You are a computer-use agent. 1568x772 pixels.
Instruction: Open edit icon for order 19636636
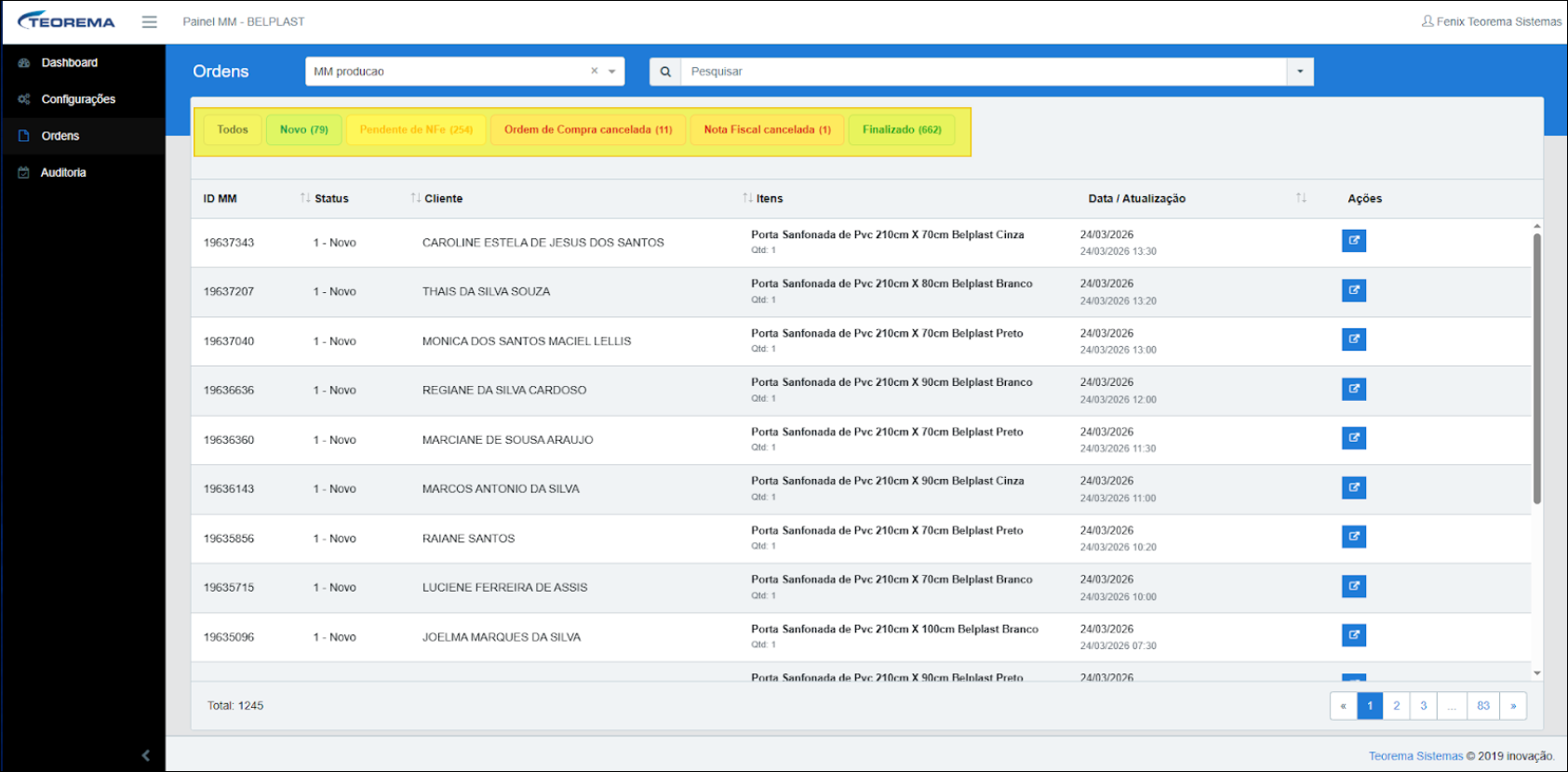1353,389
